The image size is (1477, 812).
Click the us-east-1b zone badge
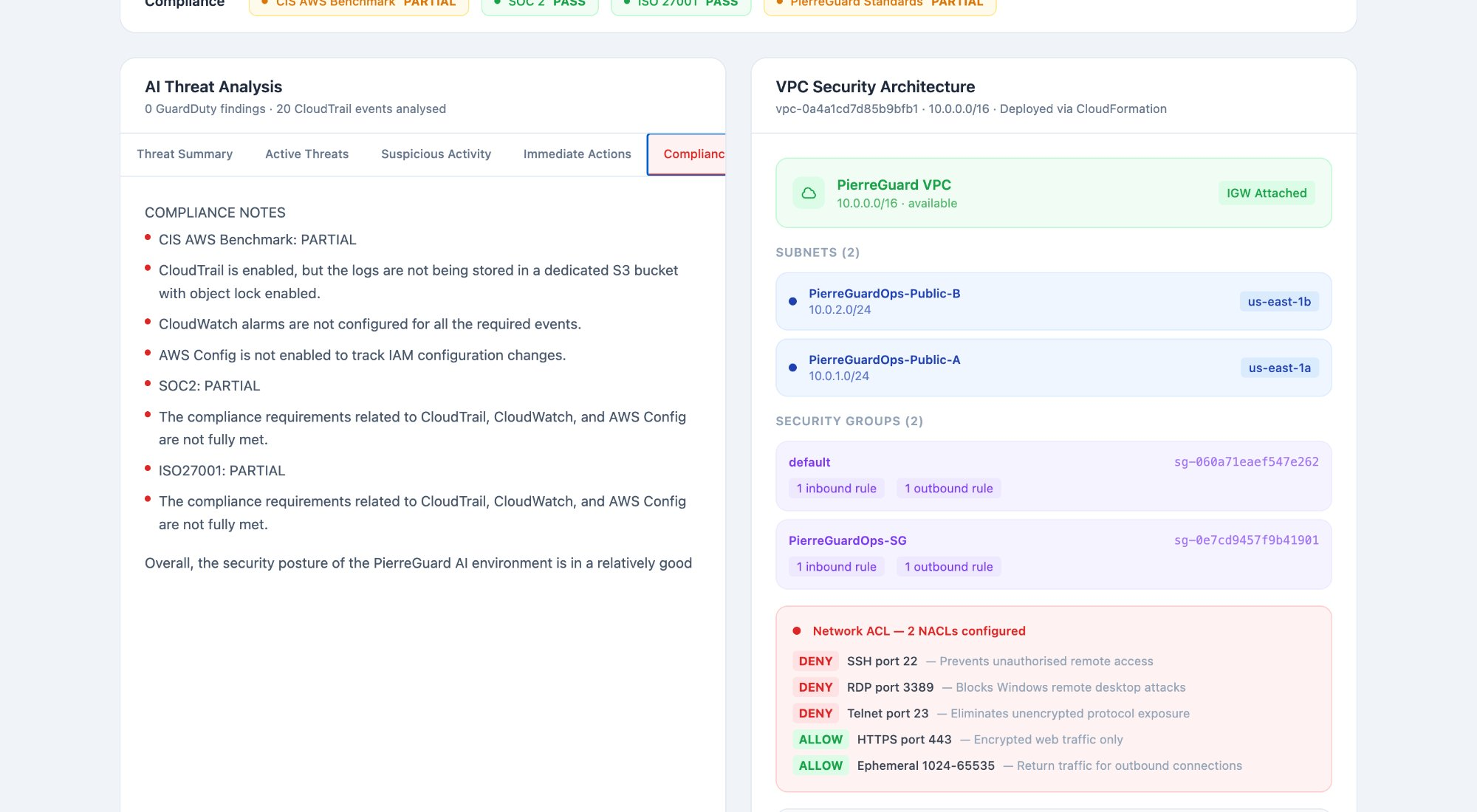point(1278,301)
